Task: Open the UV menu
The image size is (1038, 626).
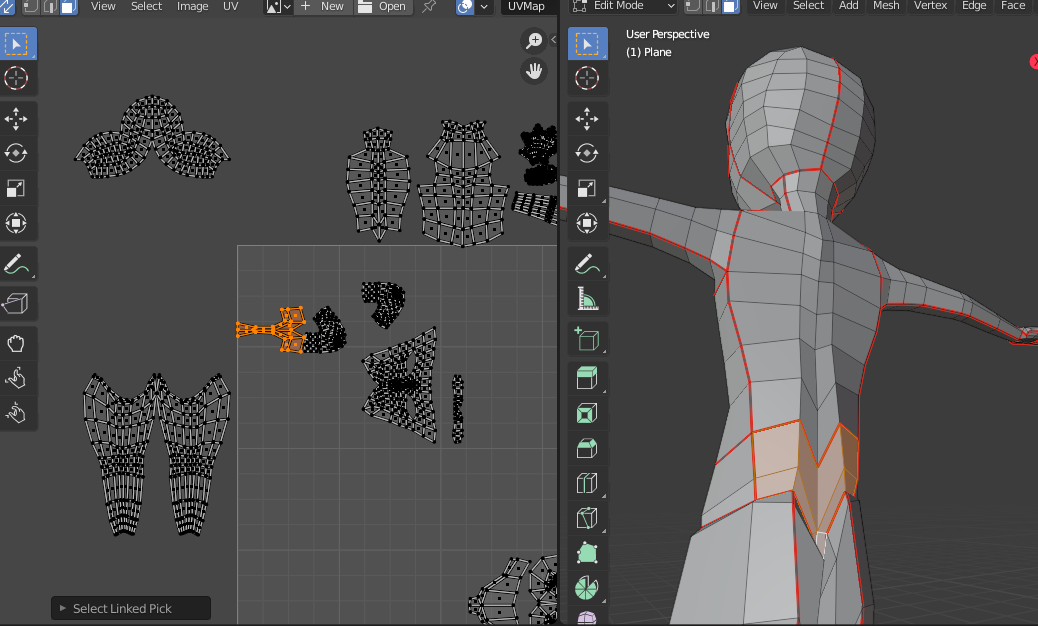Action: 230,6
